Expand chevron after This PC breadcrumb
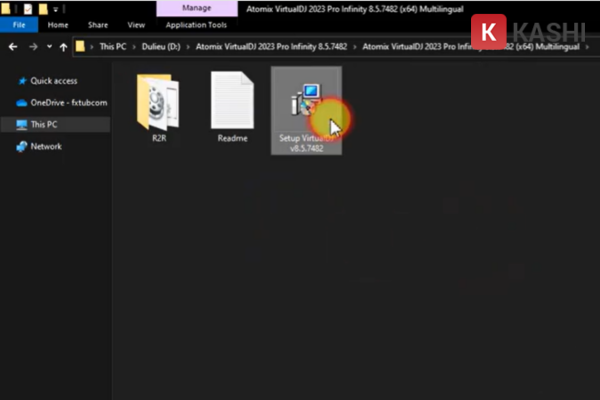Screen dimensions: 600x400 (134, 47)
